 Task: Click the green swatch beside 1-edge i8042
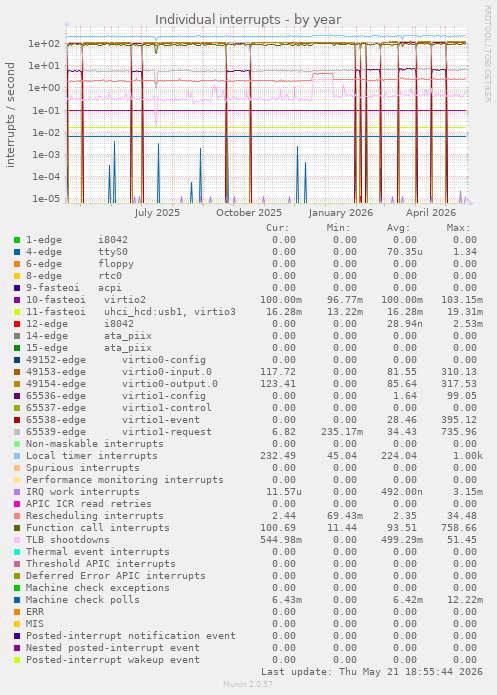click(17, 240)
